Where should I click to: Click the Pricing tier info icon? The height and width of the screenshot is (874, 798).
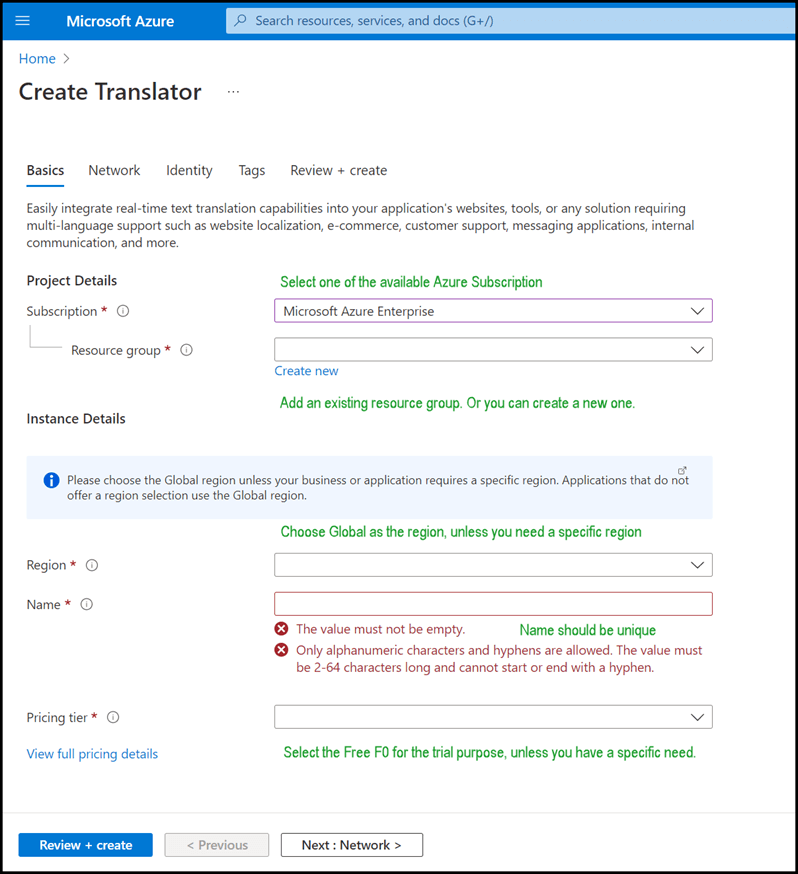(x=113, y=717)
